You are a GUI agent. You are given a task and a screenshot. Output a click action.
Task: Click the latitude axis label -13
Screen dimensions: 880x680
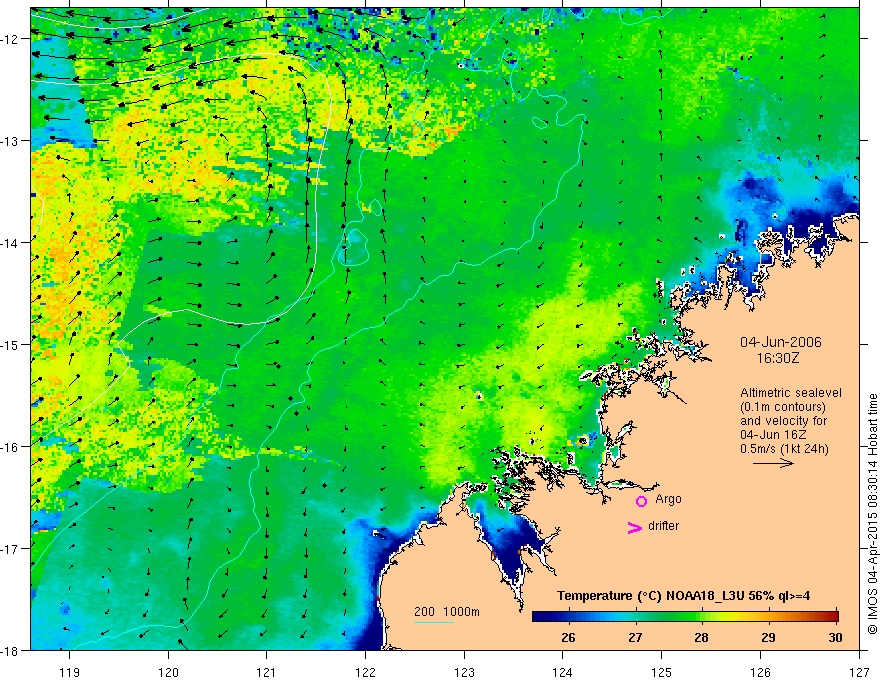pos(11,141)
